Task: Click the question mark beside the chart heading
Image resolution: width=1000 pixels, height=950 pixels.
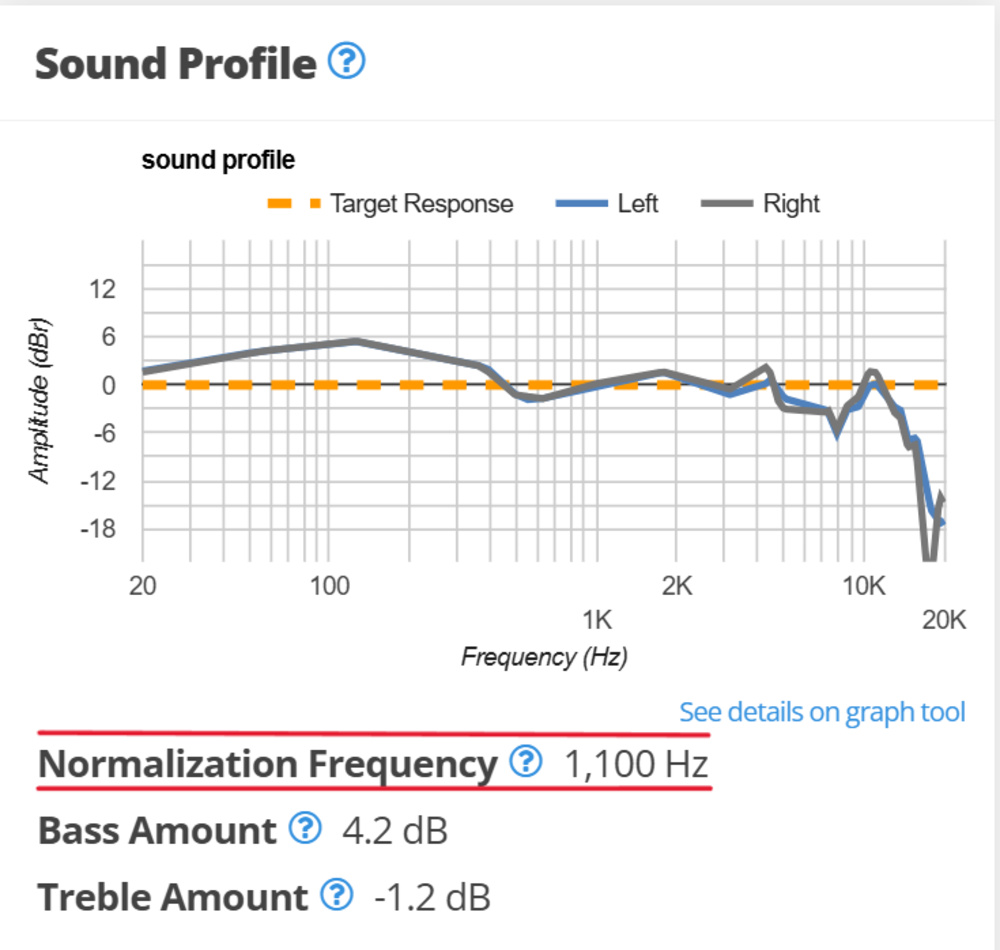Action: click(x=345, y=62)
